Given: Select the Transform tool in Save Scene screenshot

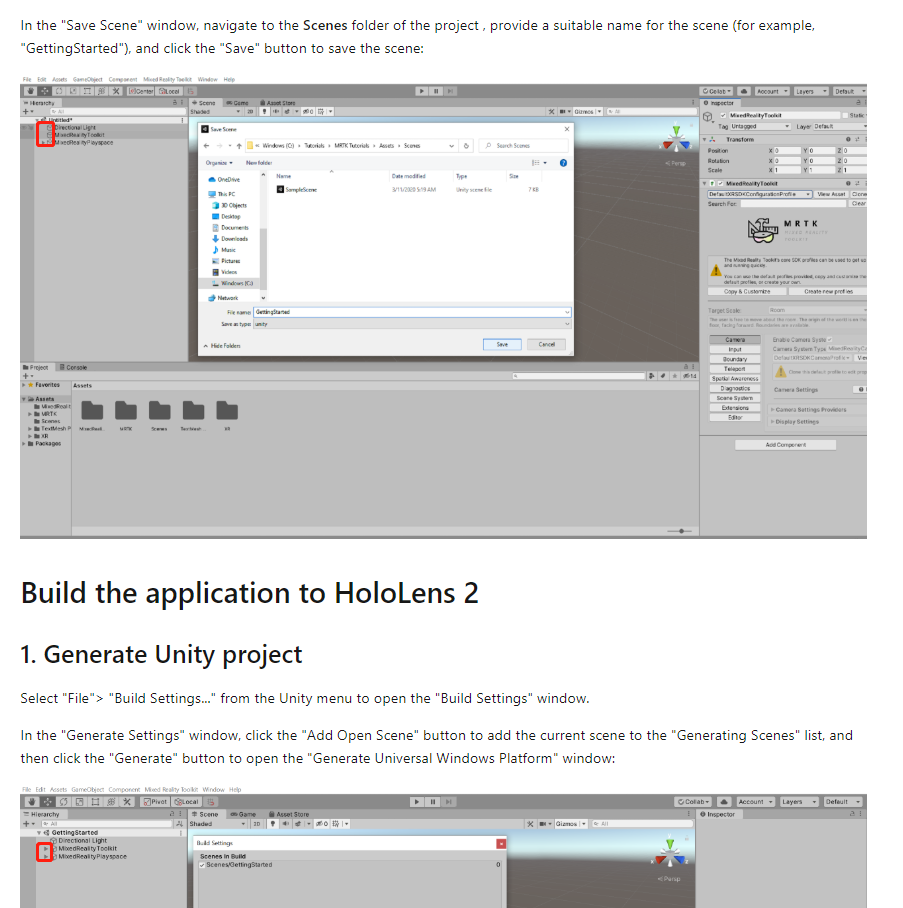Looking at the screenshot, I should [102, 91].
